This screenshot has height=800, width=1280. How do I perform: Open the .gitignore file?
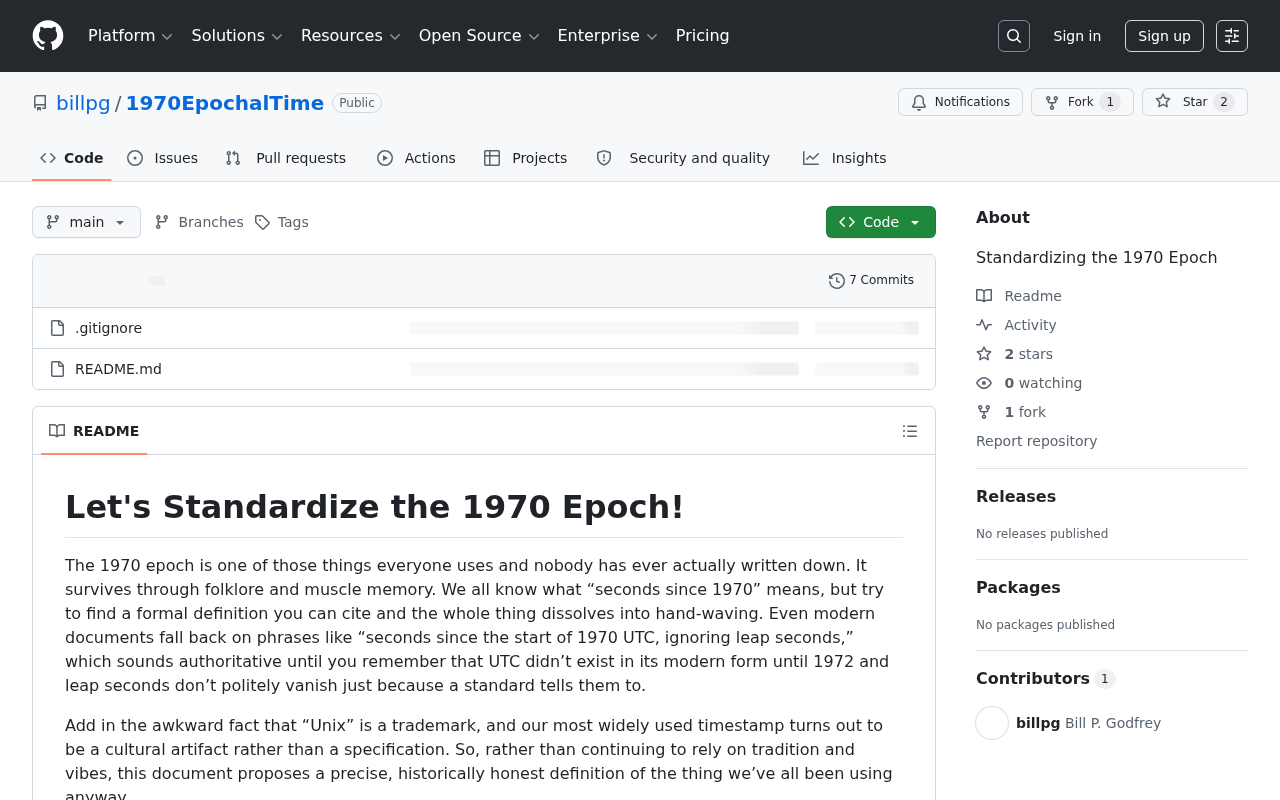pos(108,328)
